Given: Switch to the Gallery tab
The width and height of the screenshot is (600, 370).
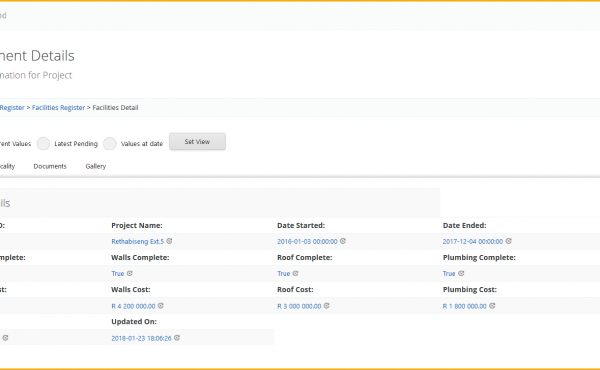Looking at the screenshot, I should point(96,166).
